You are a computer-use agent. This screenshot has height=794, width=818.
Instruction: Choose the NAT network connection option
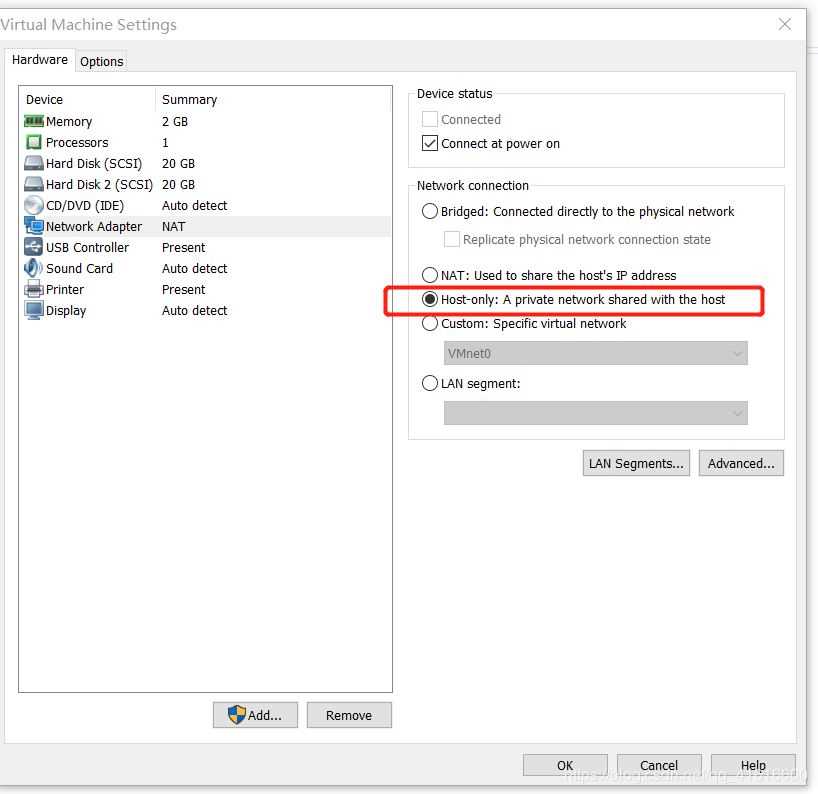(430, 275)
